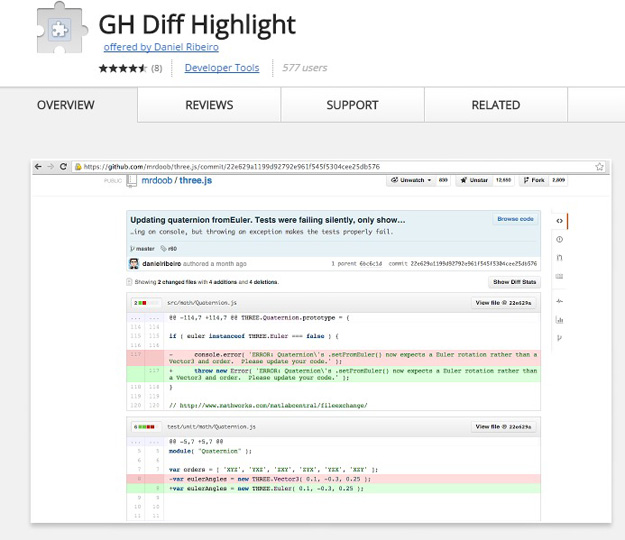This screenshot has width=625, height=540.
Task: Click the mathworks.com comment line
Action: tap(268, 406)
